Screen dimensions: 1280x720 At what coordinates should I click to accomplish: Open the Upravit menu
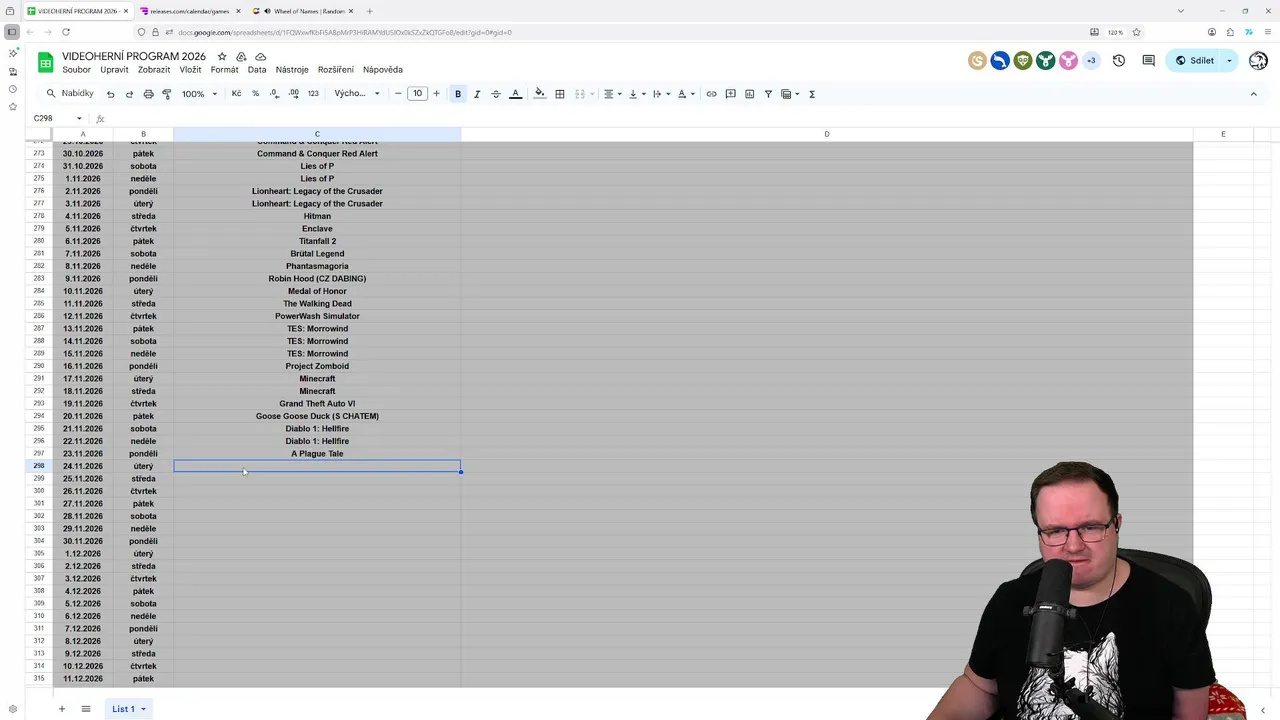(x=114, y=70)
